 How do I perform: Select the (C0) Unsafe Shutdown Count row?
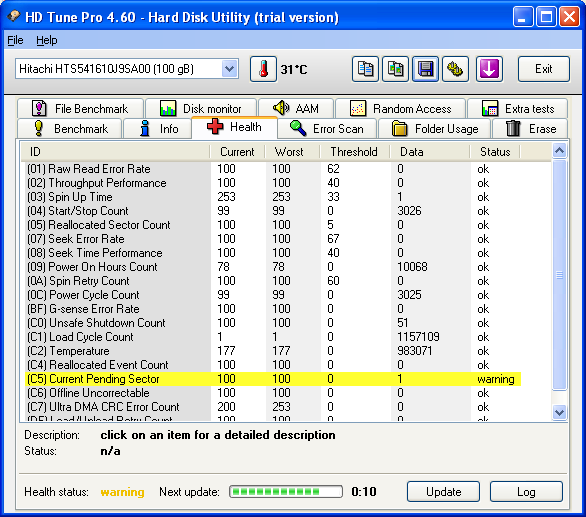273,323
